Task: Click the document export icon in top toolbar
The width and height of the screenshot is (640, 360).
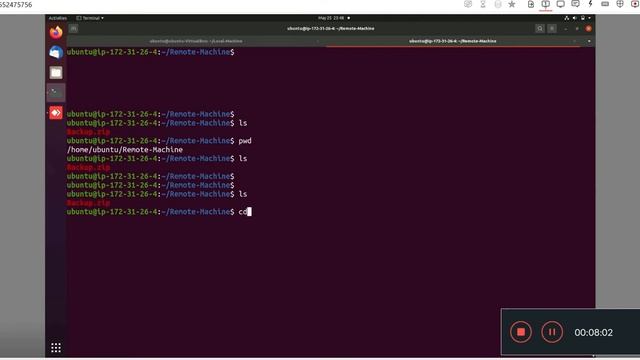Action: click(531, 4)
